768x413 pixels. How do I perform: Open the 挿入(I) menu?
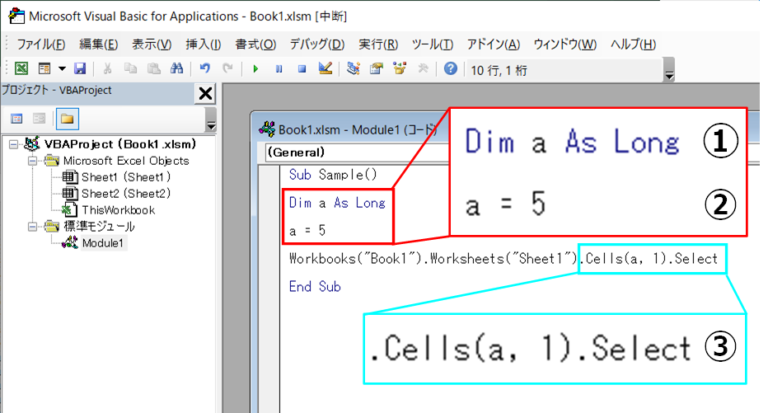203,44
